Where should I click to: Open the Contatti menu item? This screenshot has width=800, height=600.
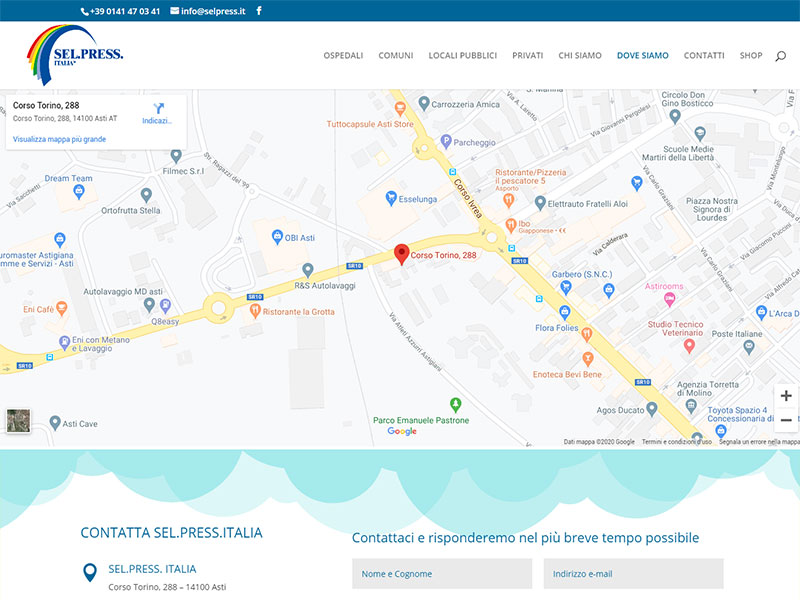pyautogui.click(x=704, y=56)
